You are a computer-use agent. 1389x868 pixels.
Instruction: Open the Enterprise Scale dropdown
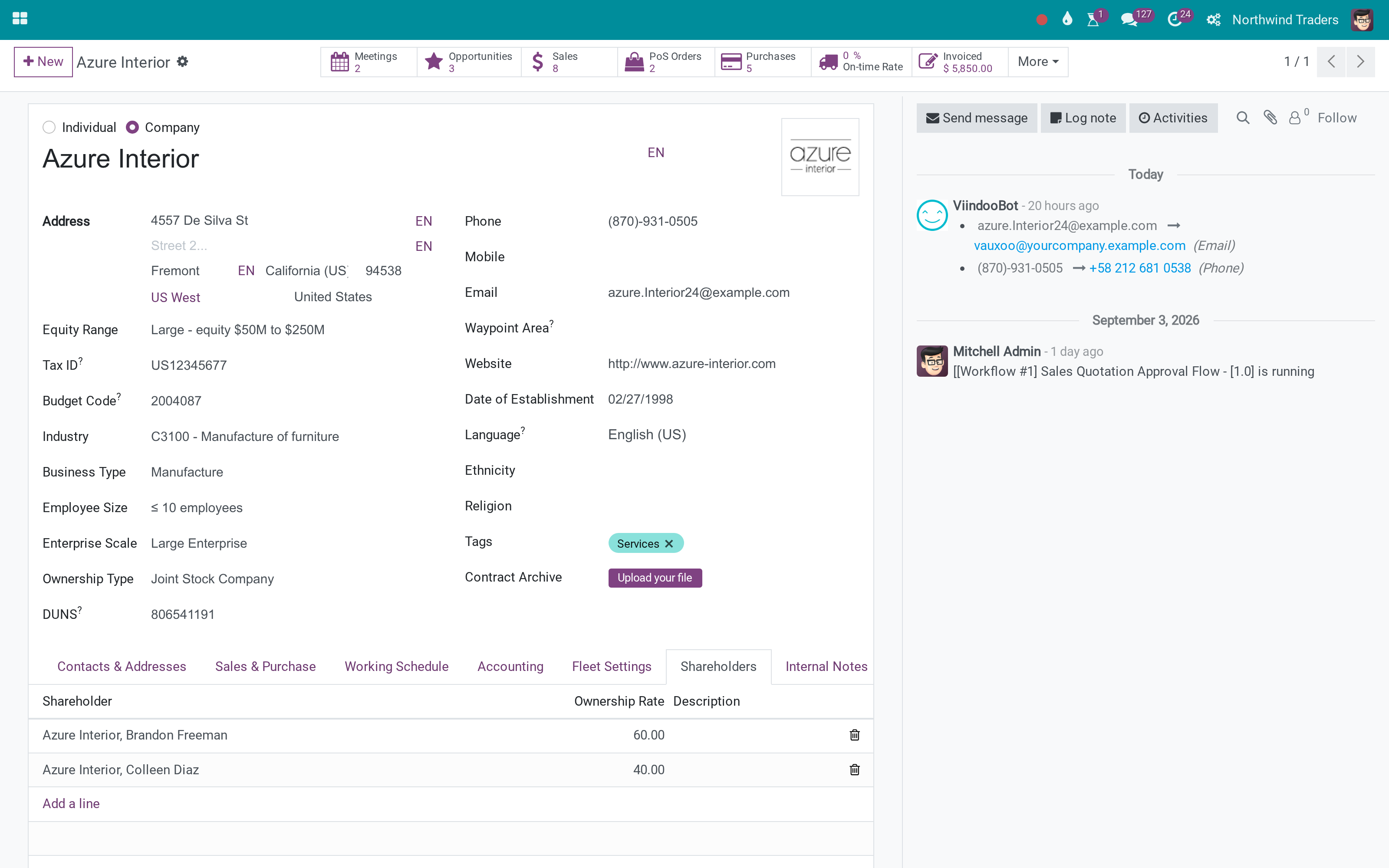click(293, 543)
